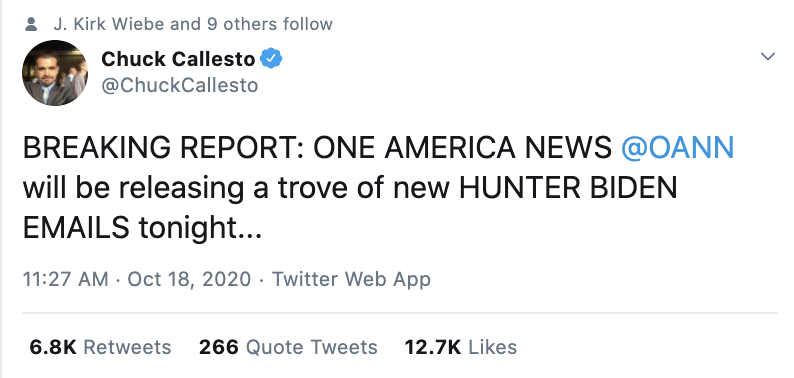Click the blue verified badge

click(271, 59)
